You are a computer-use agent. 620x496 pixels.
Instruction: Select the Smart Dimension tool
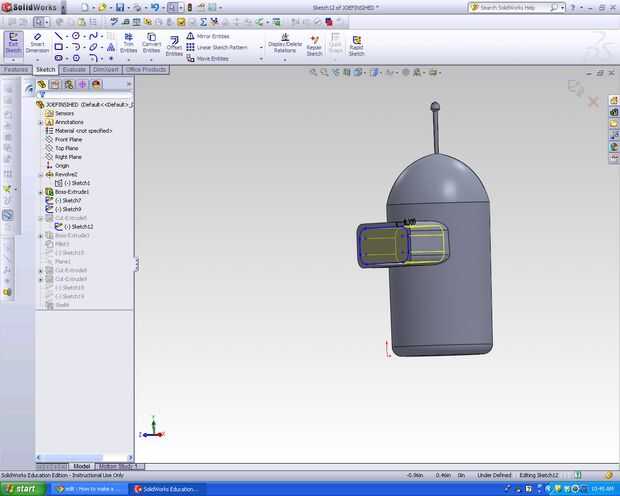click(37, 44)
